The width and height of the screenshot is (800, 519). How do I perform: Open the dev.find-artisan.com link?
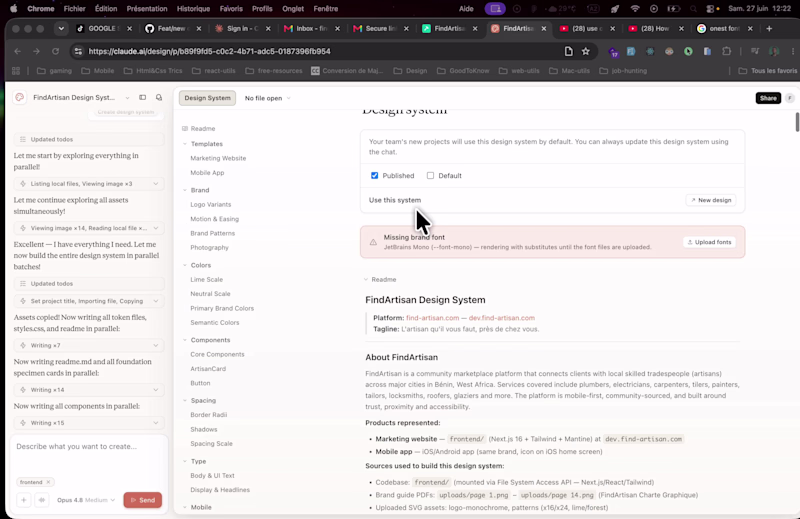(502, 318)
